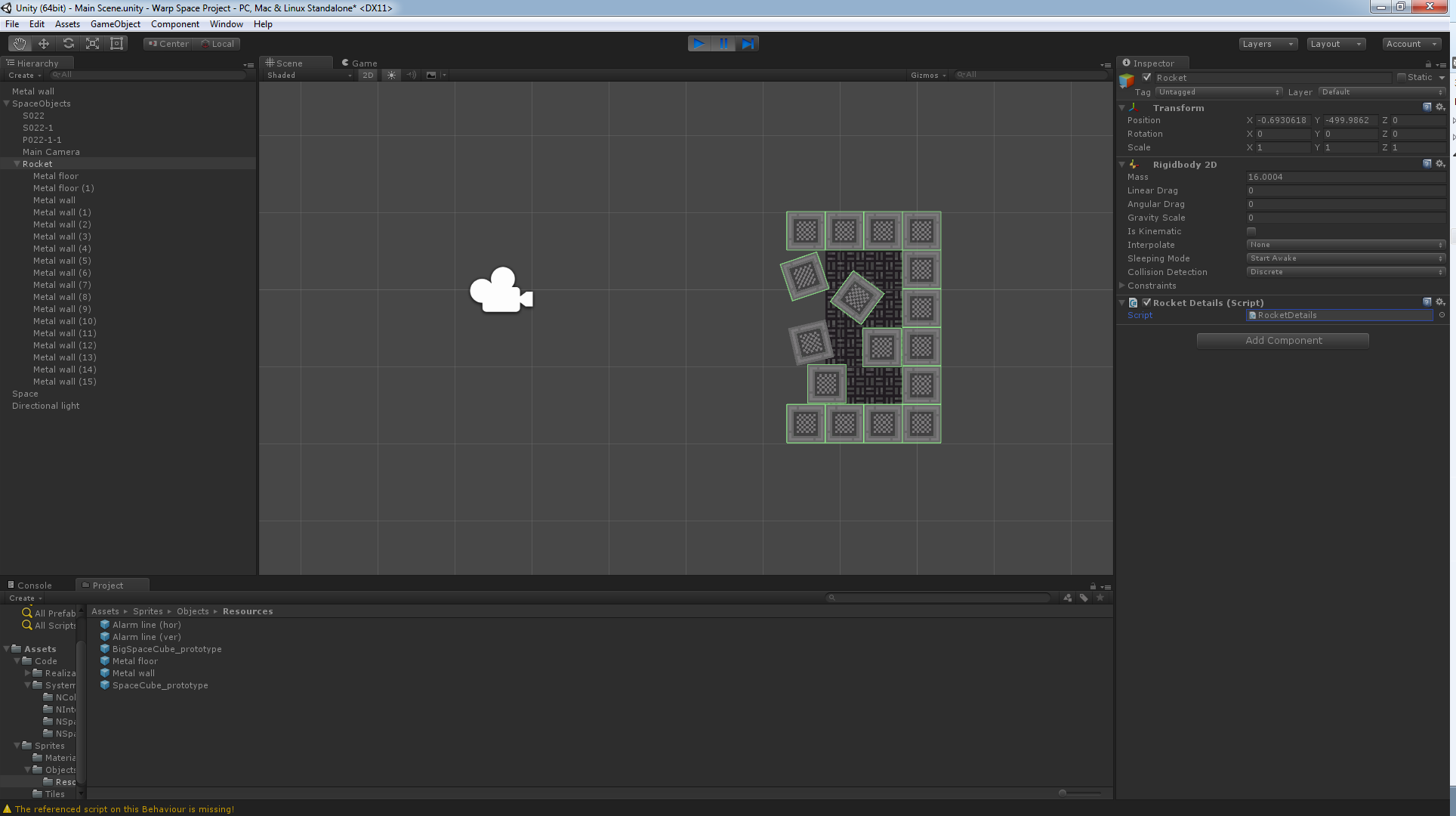Toggle the Static checkbox

[1402, 77]
